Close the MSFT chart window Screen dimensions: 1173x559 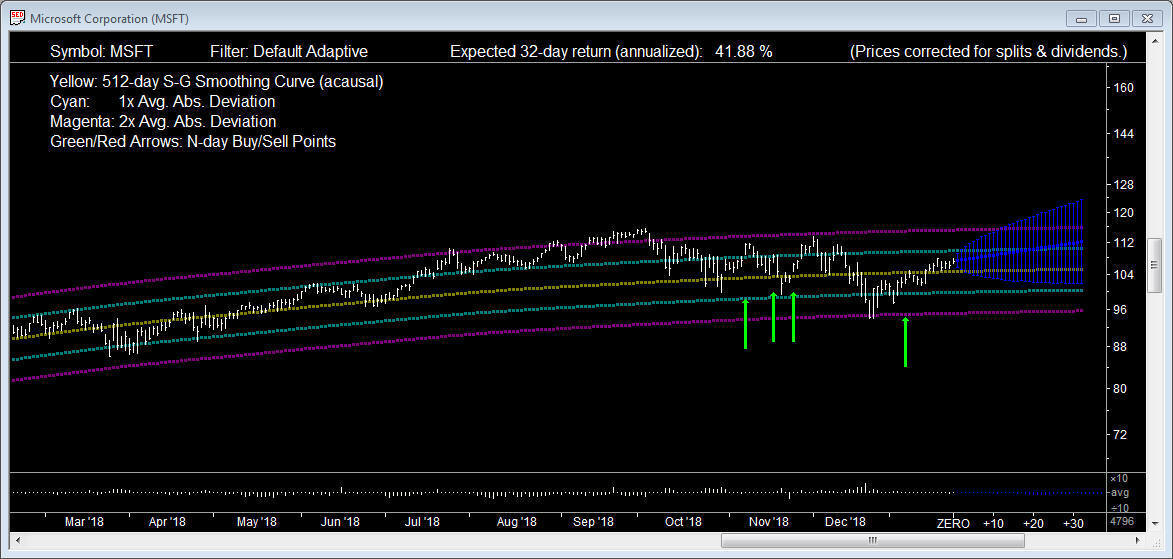pyautogui.click(x=1146, y=17)
